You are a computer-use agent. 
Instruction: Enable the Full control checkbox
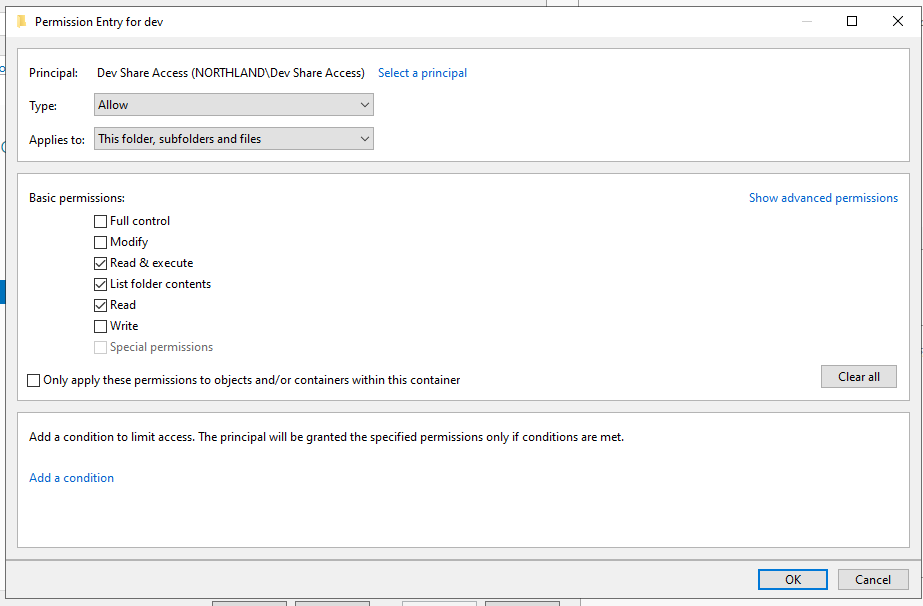(100, 221)
